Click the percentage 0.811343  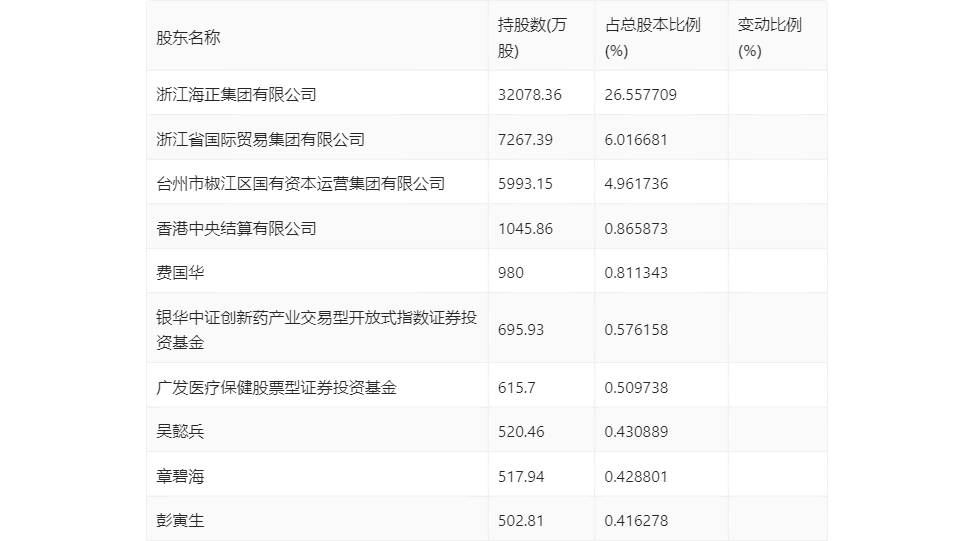(x=636, y=272)
